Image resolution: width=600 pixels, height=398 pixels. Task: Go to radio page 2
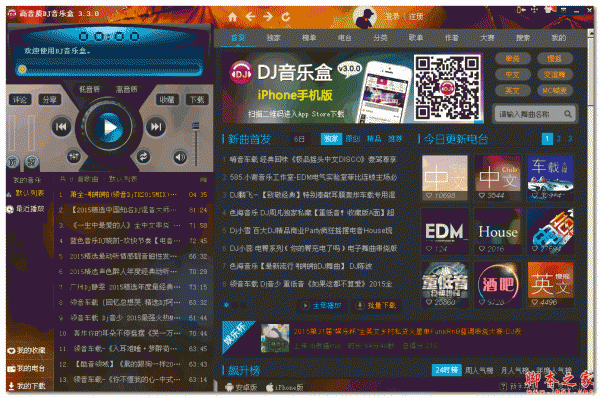click(559, 139)
